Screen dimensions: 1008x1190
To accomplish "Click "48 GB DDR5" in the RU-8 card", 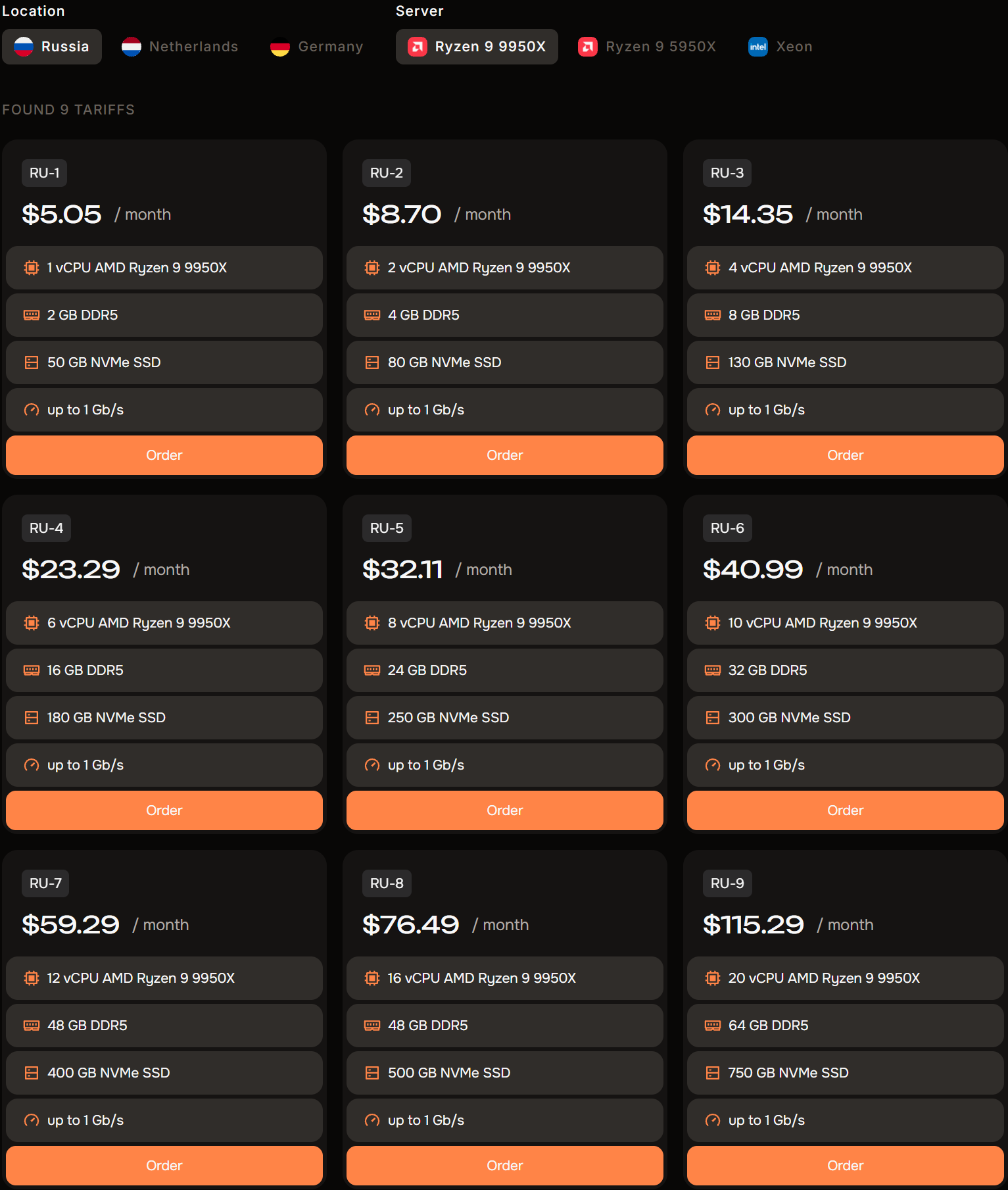I will (x=428, y=1026).
